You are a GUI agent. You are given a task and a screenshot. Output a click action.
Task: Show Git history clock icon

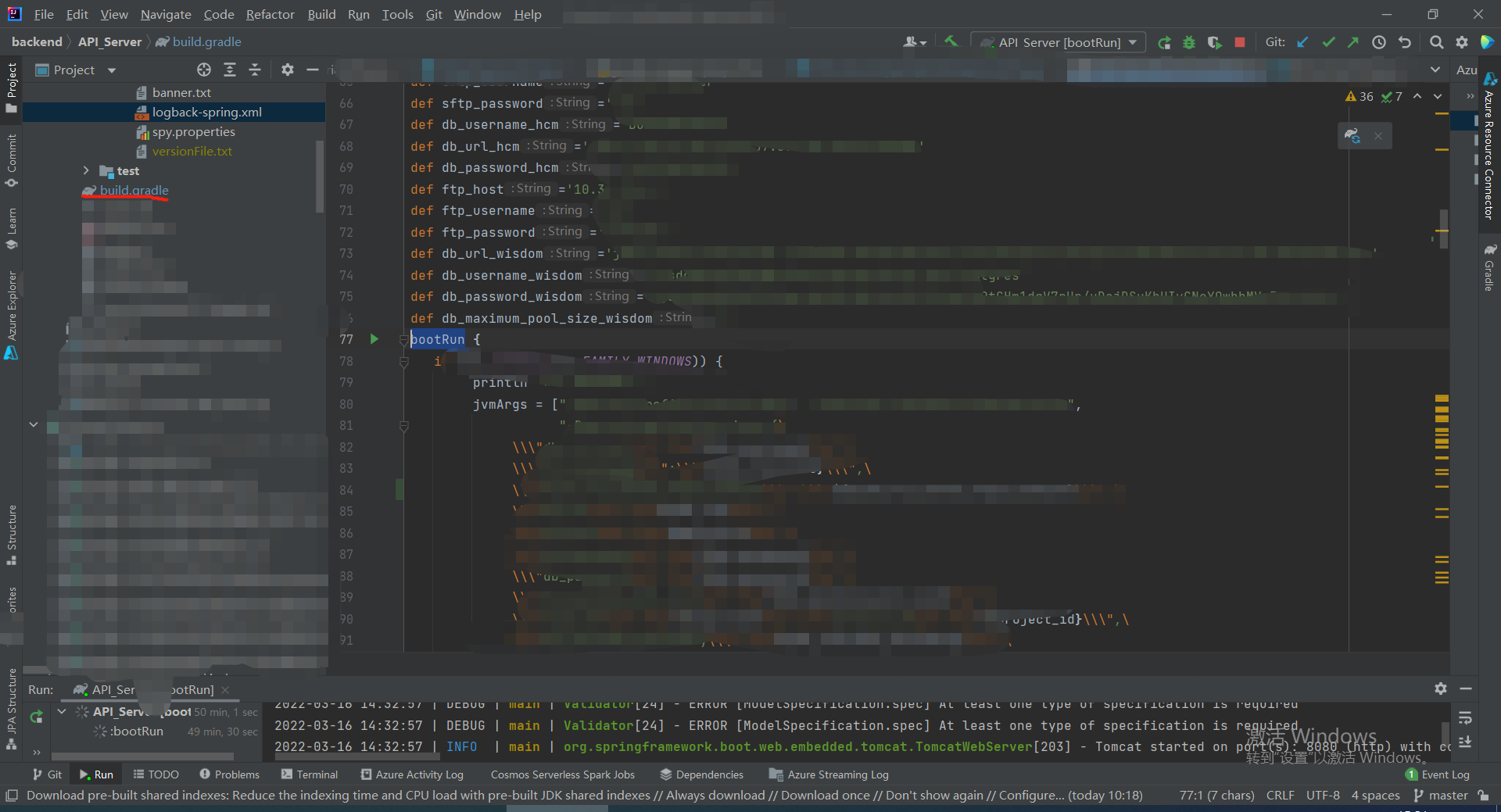tap(1379, 42)
